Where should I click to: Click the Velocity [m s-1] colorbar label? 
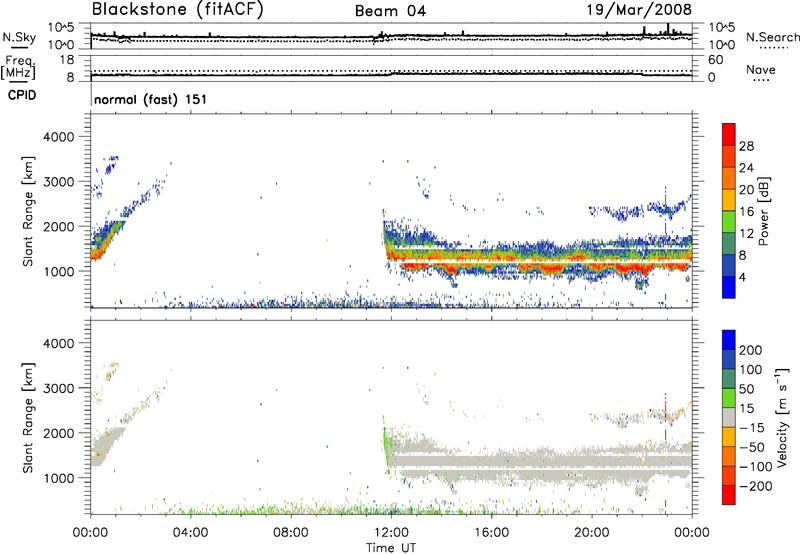pos(782,418)
